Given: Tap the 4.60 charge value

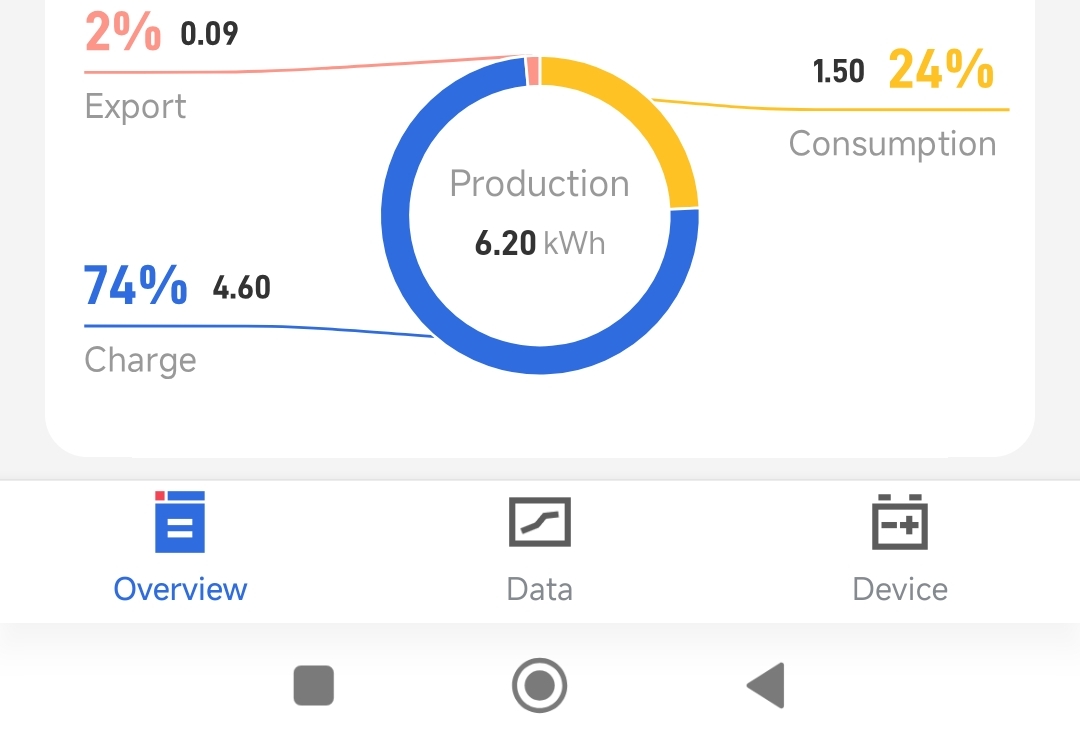Looking at the screenshot, I should [241, 287].
